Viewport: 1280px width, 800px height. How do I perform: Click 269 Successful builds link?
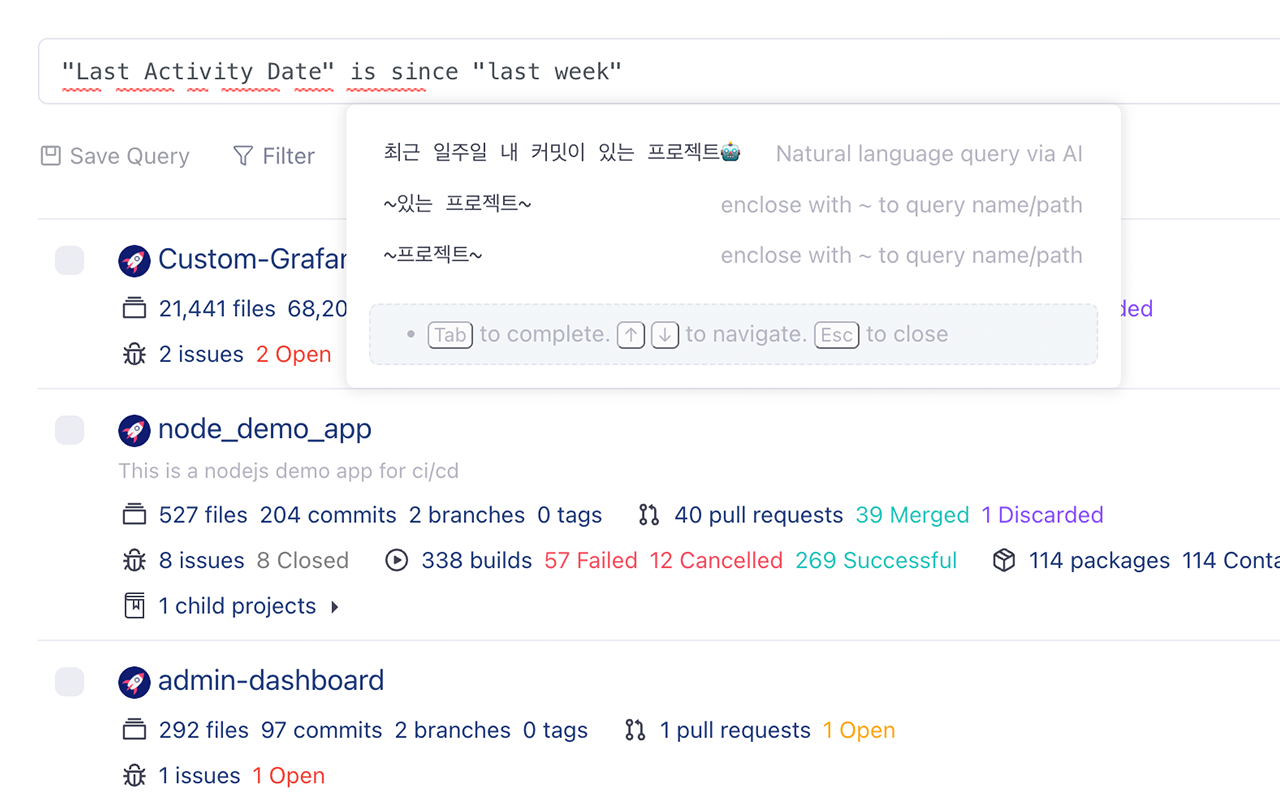(x=876, y=561)
